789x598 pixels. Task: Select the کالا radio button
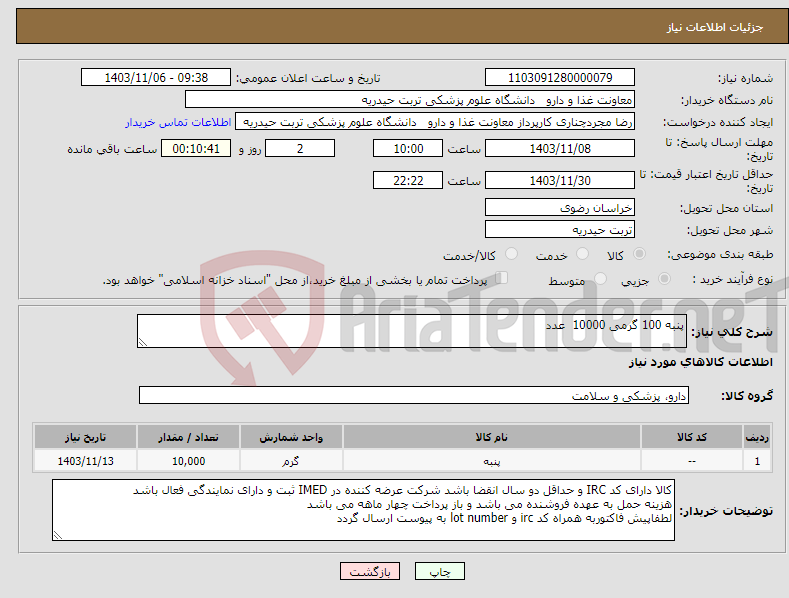coord(640,254)
